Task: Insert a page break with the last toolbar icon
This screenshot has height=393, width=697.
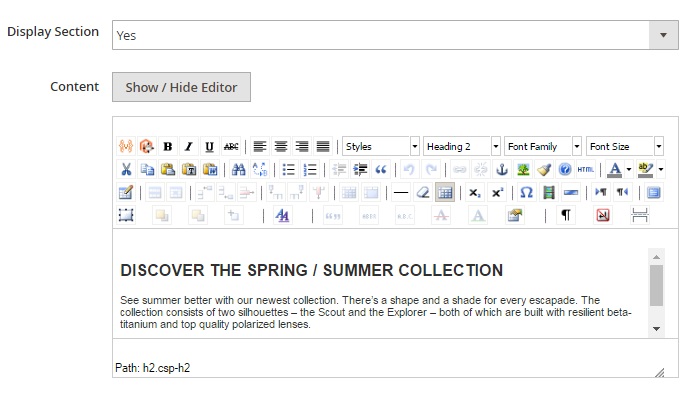Action: [639, 216]
